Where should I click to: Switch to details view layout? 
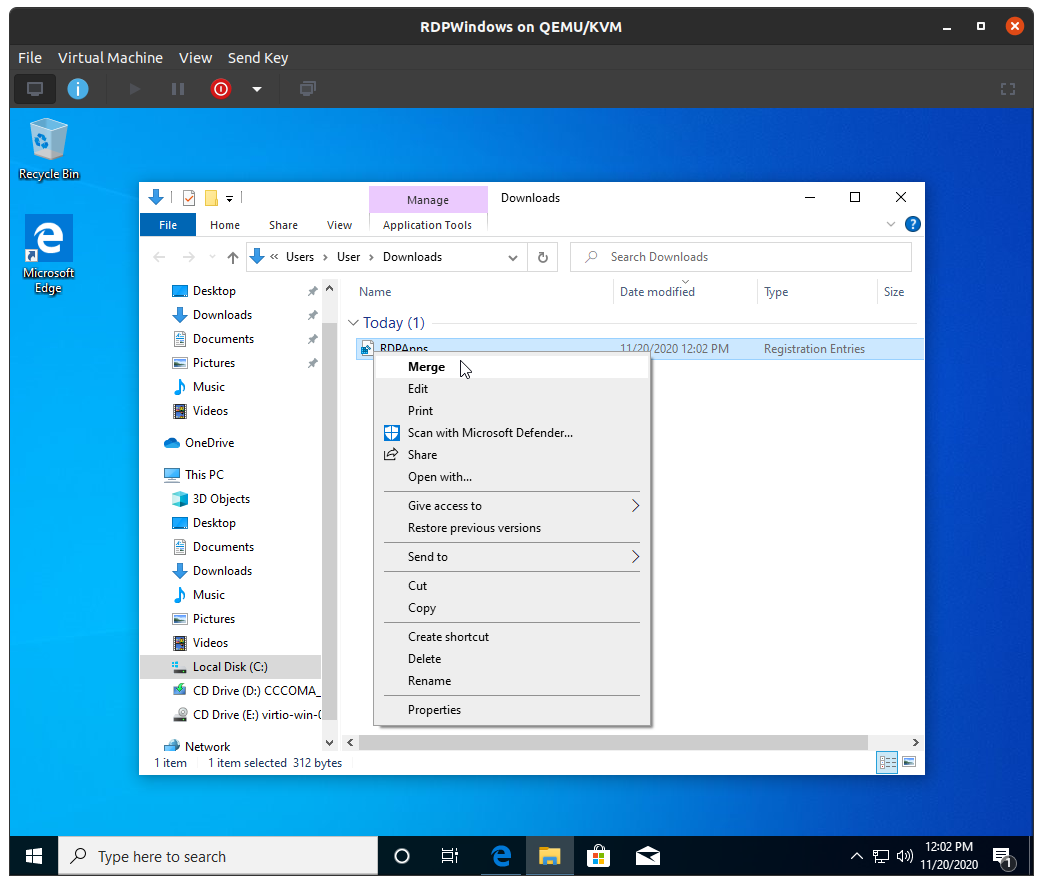coord(887,762)
